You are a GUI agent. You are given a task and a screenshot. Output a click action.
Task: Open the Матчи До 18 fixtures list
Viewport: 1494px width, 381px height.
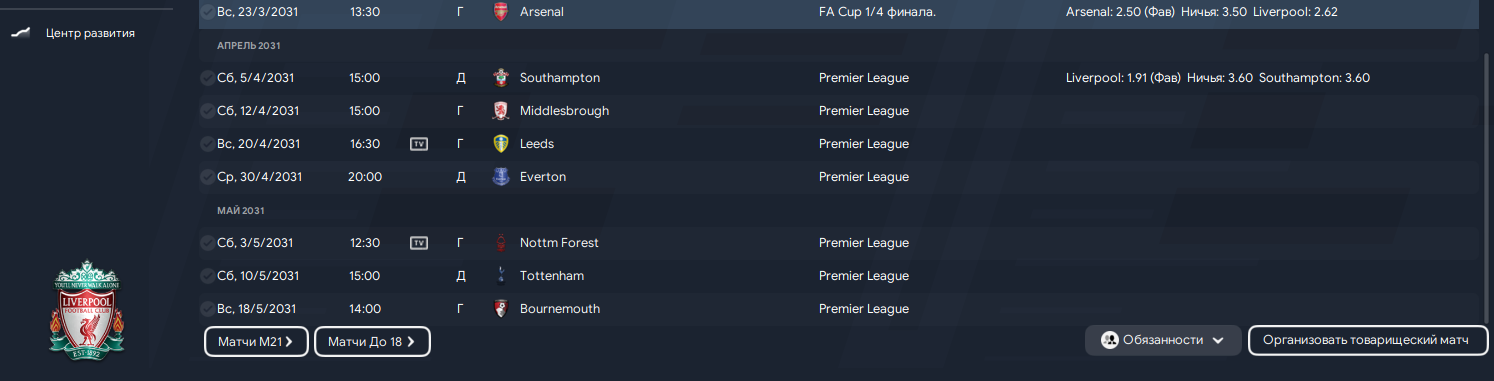pyautogui.click(x=372, y=342)
